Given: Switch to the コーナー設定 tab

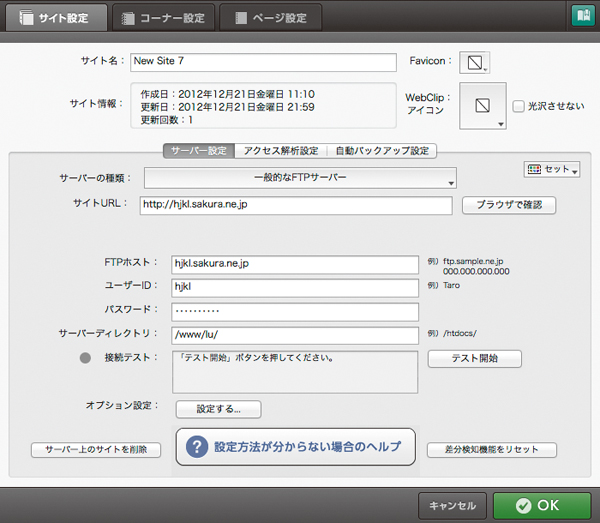Looking at the screenshot, I should [163, 18].
